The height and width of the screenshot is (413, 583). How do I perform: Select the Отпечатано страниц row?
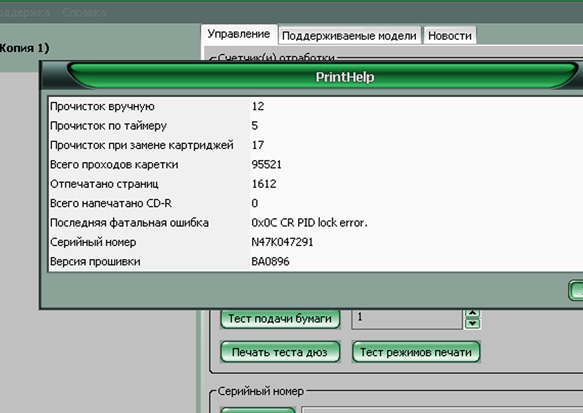point(316,184)
